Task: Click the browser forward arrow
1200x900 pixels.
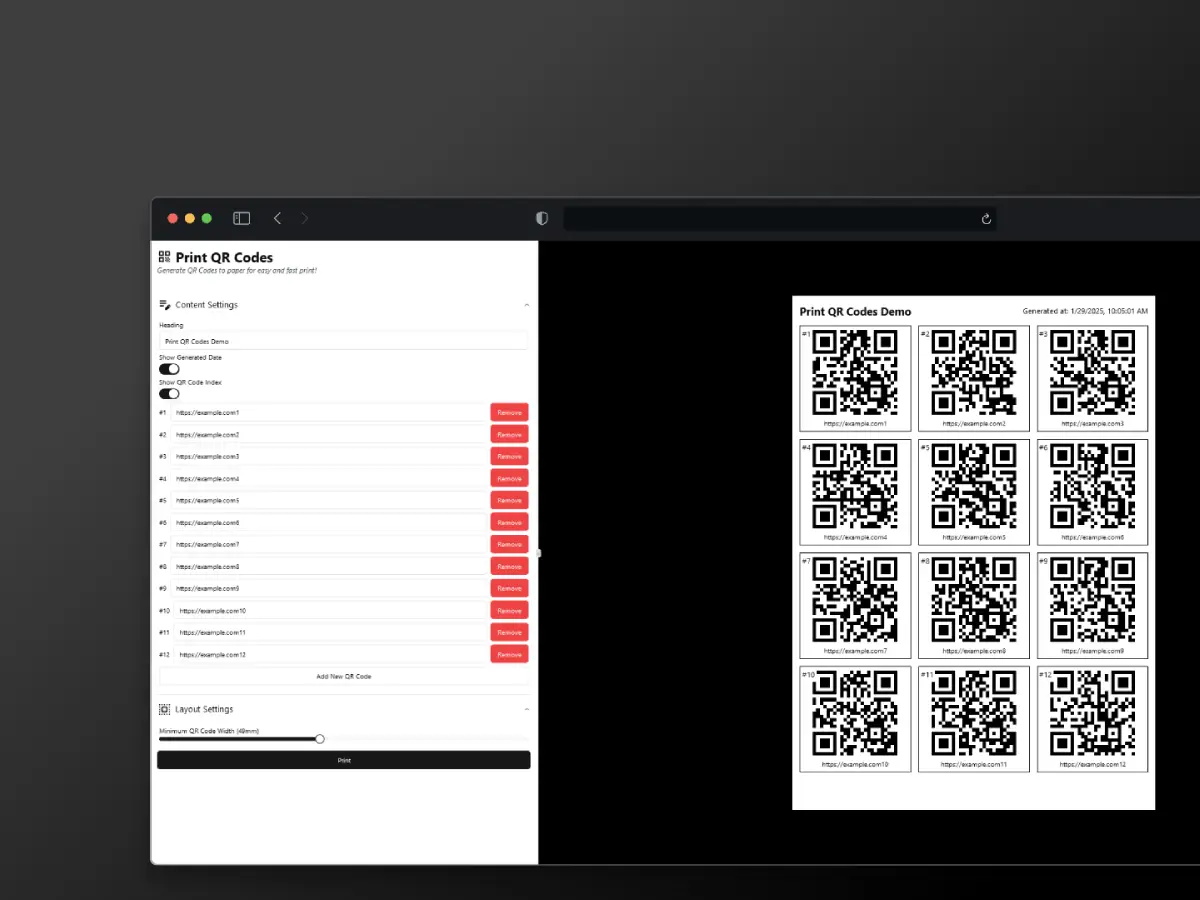Action: 305,218
